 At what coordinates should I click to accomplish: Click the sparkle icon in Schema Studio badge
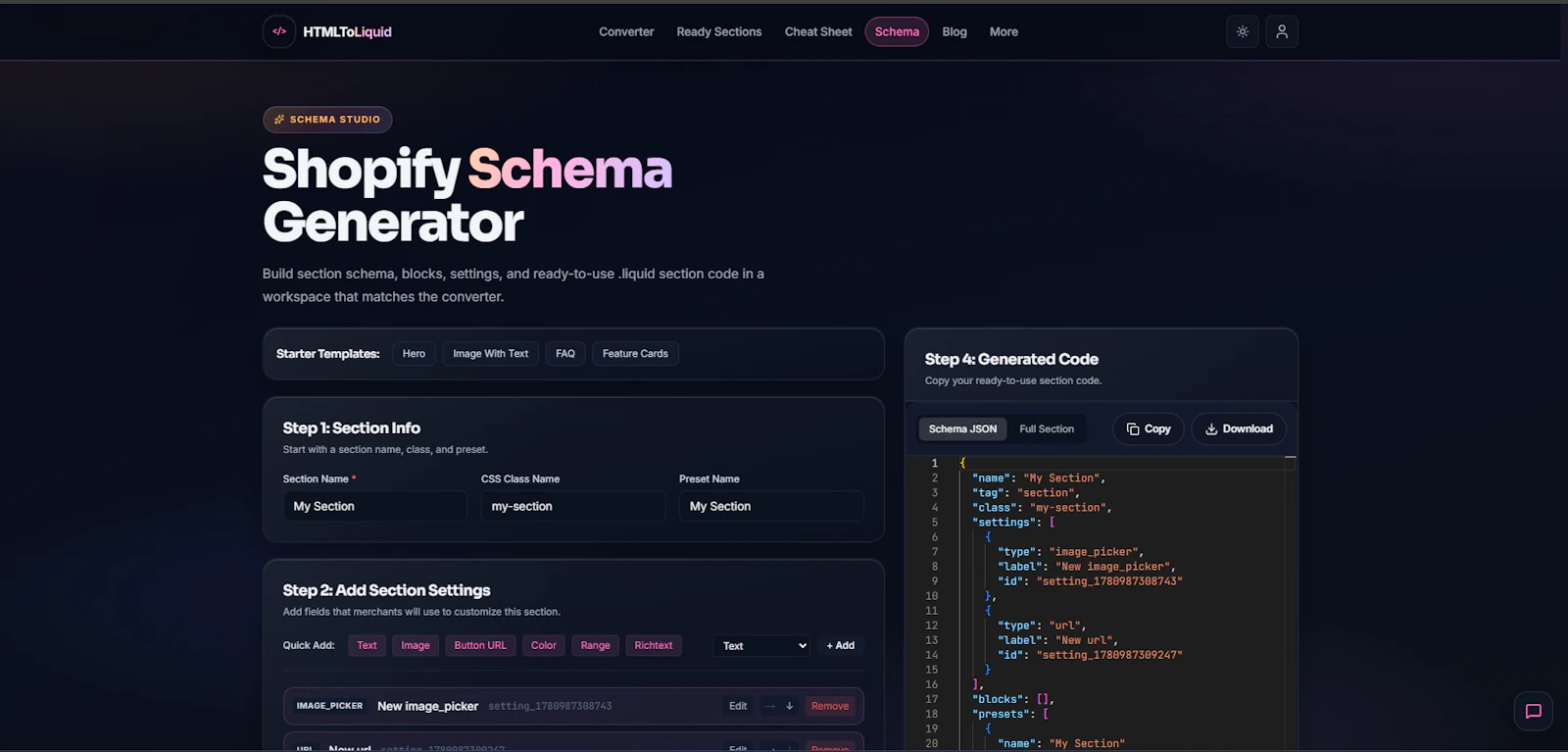pyautogui.click(x=279, y=120)
